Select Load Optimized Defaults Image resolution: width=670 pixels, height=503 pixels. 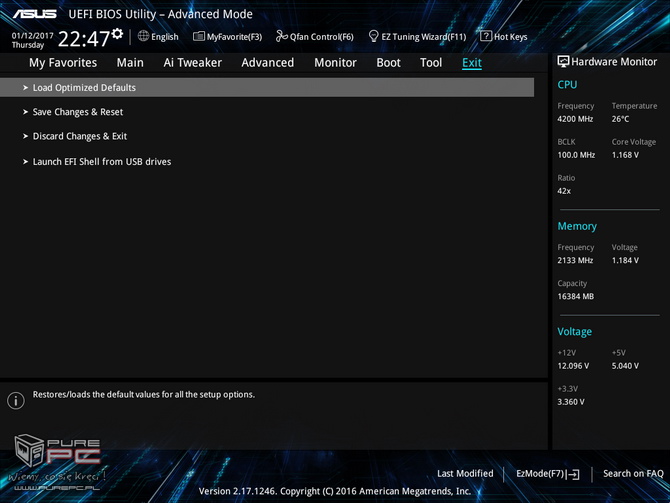pos(267,88)
